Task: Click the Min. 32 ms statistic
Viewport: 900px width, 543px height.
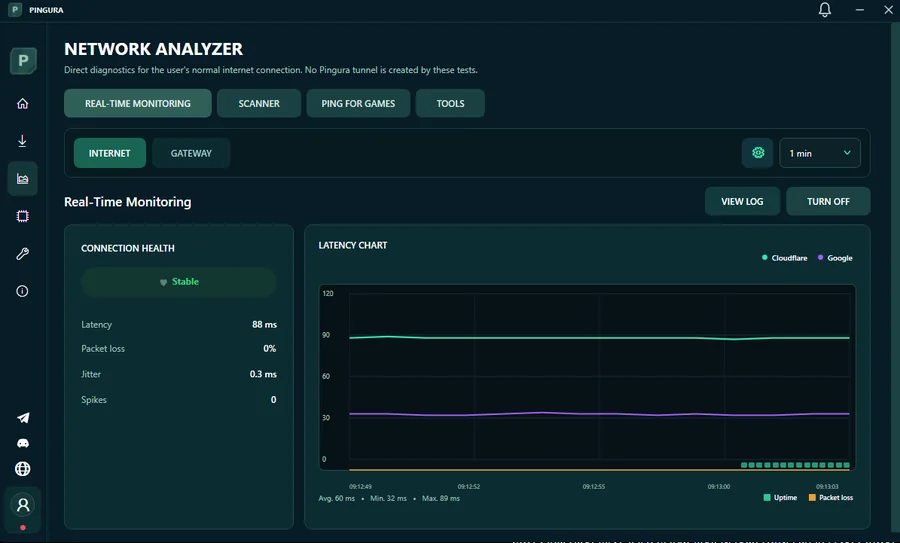Action: [389, 498]
